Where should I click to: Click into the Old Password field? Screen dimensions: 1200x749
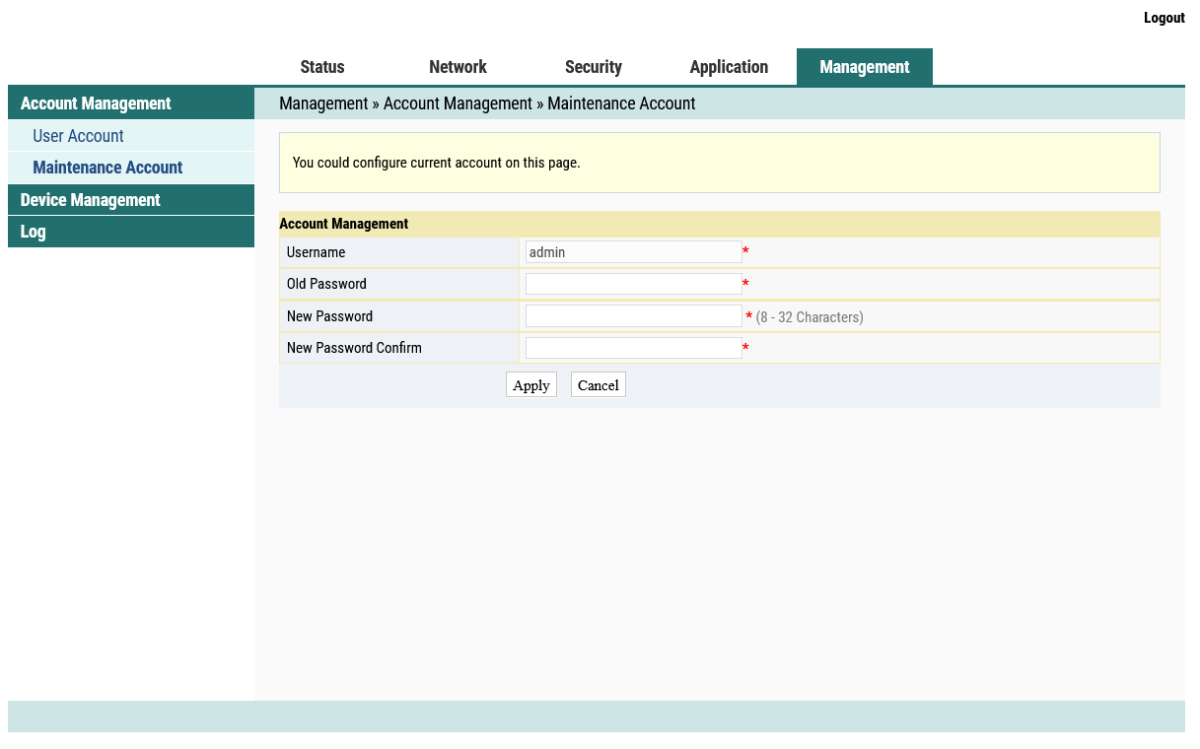click(x=633, y=284)
